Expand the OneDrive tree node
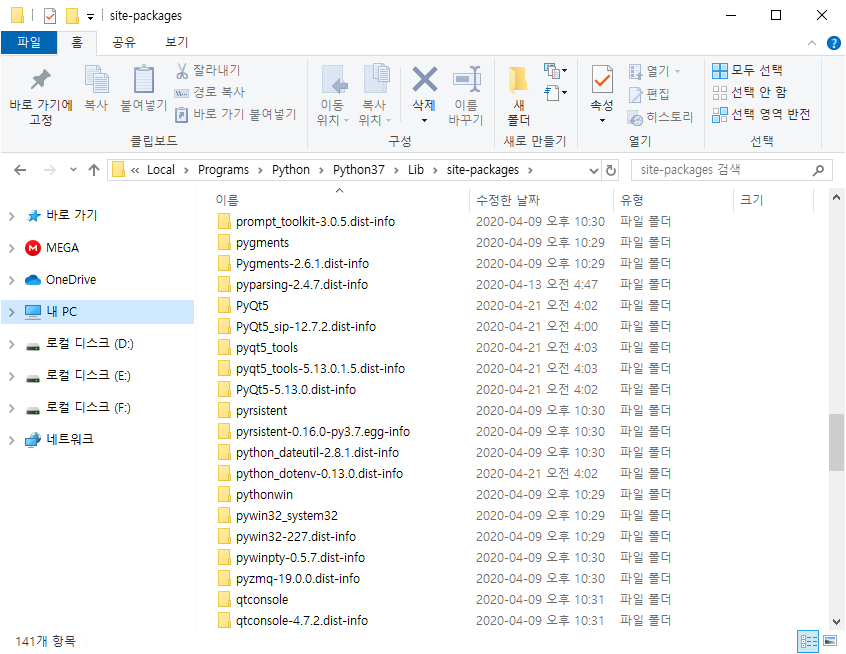This screenshot has height=654, width=846. click(11, 280)
